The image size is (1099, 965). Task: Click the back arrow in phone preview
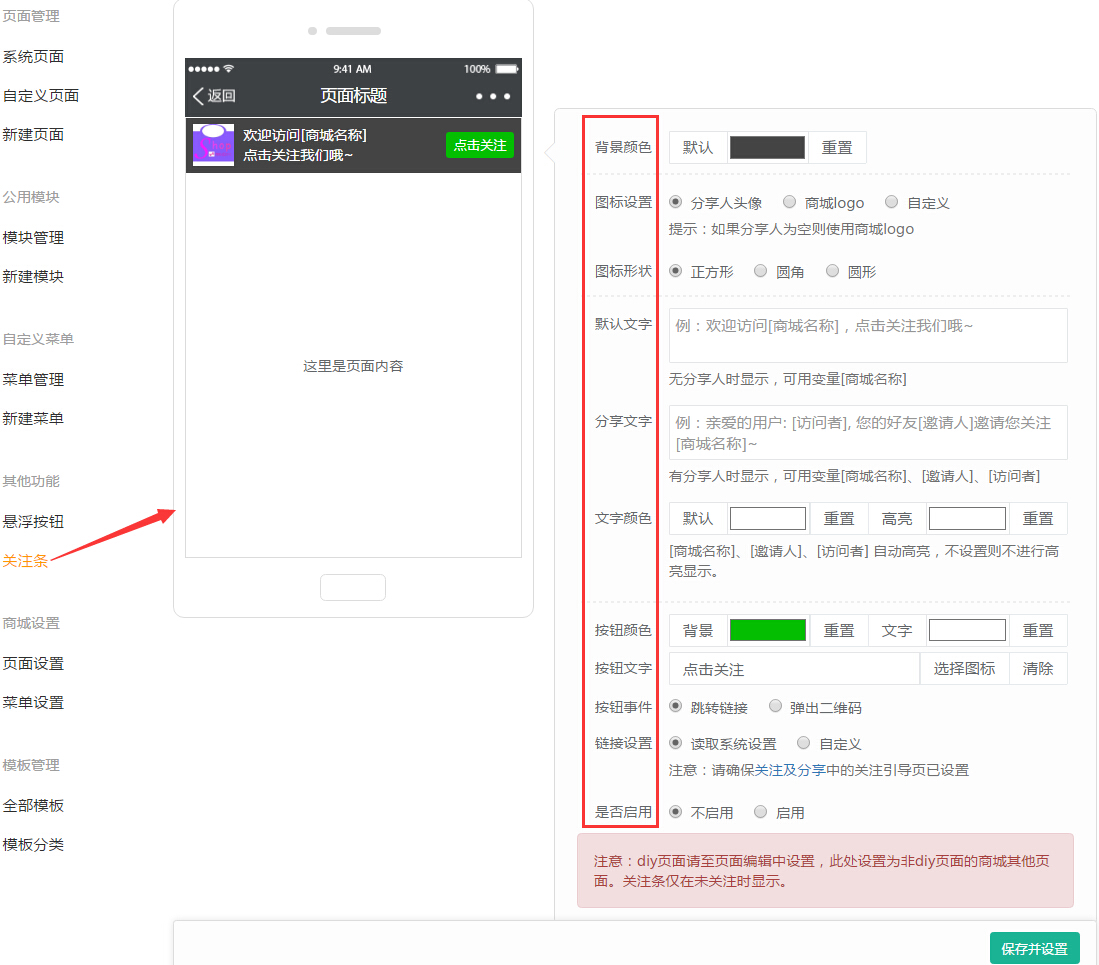[199, 96]
